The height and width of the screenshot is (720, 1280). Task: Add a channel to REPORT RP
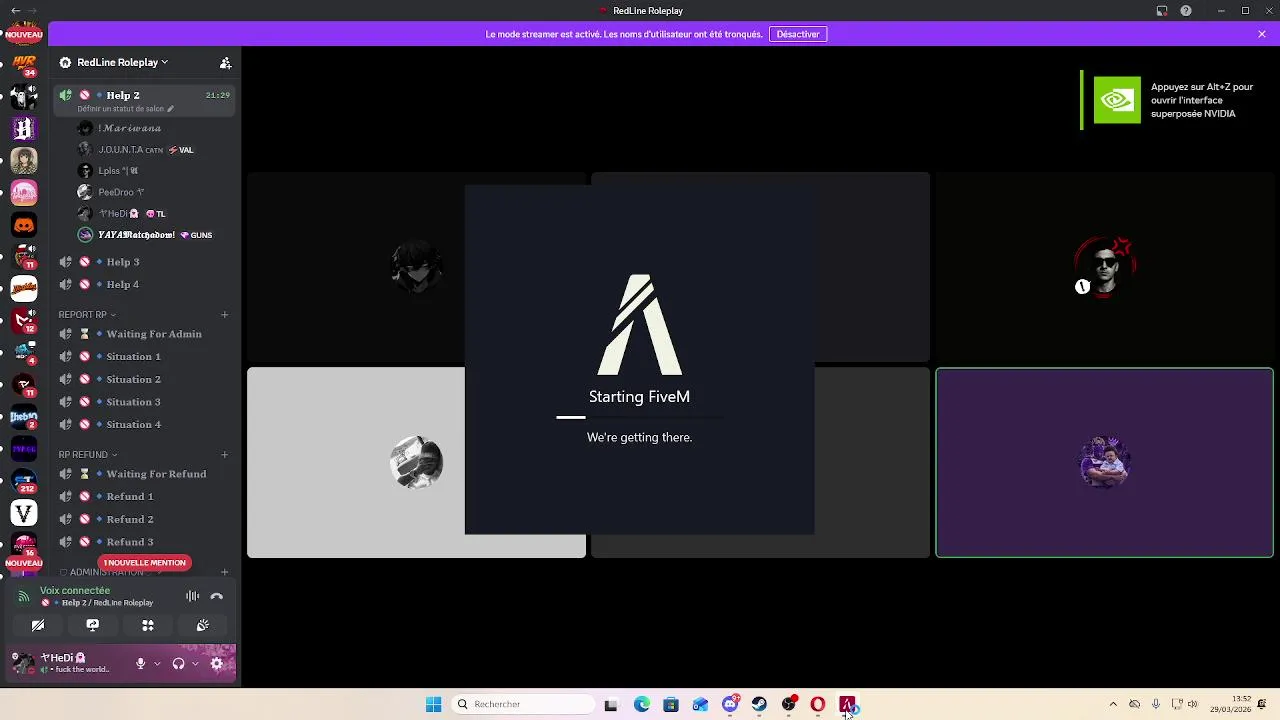225,314
